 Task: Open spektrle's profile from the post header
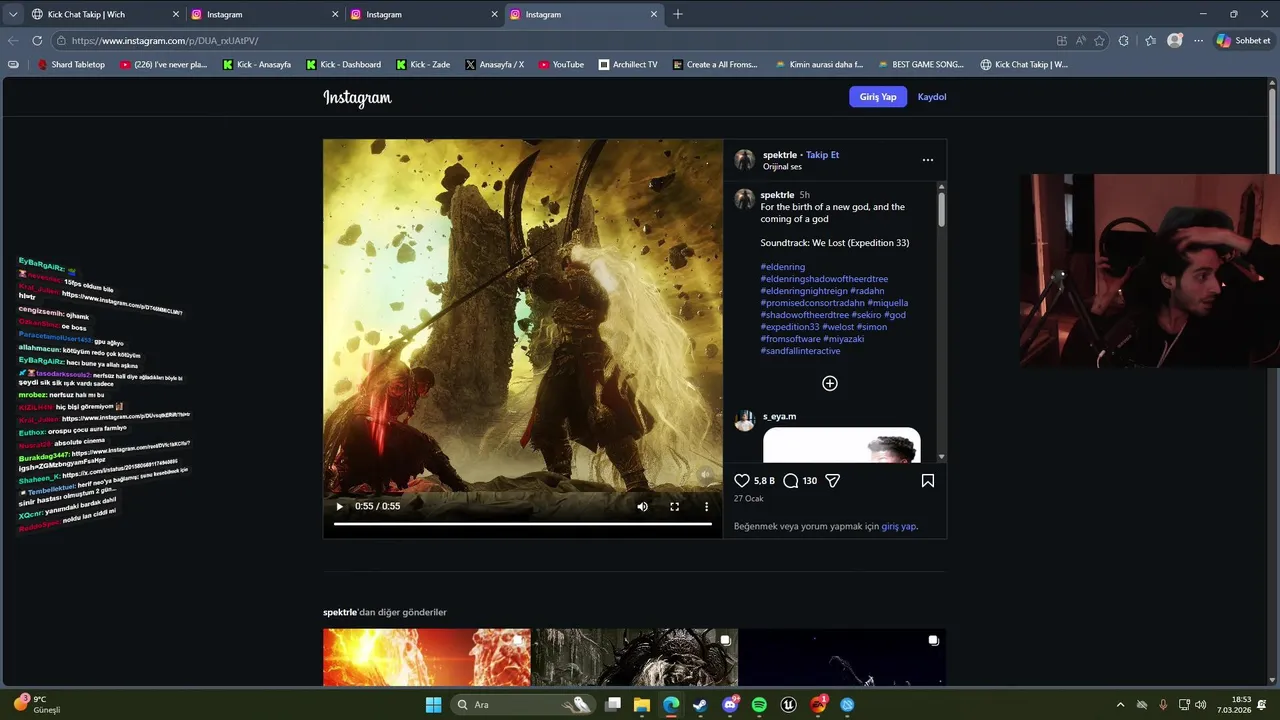coord(780,155)
